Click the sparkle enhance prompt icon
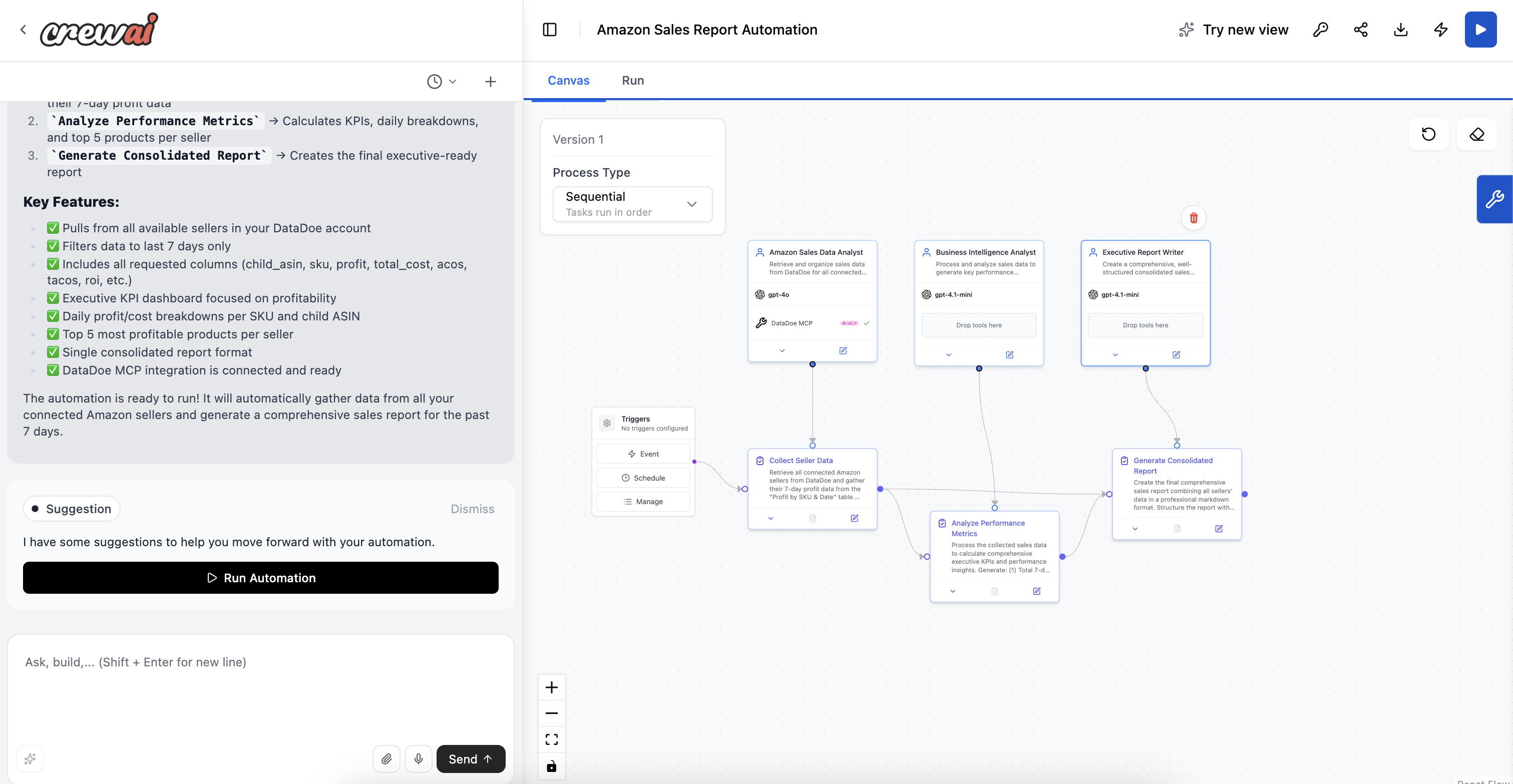 [x=30, y=759]
